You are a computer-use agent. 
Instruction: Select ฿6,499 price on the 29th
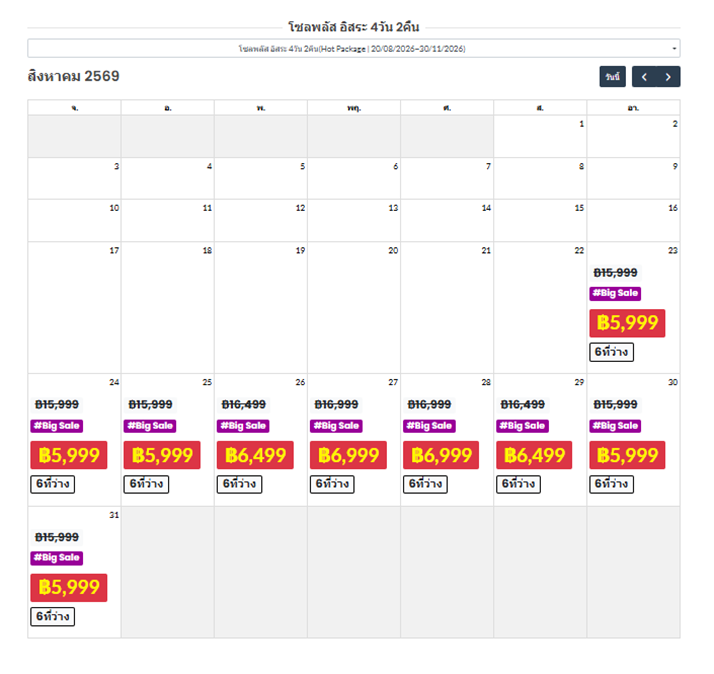[x=534, y=455]
